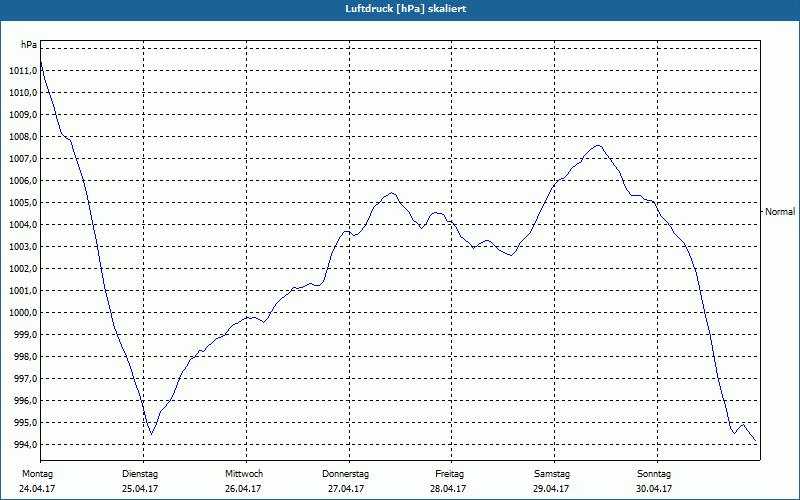This screenshot has height=500, width=800.
Task: Select the 995,0 axis value
Action: (26, 422)
